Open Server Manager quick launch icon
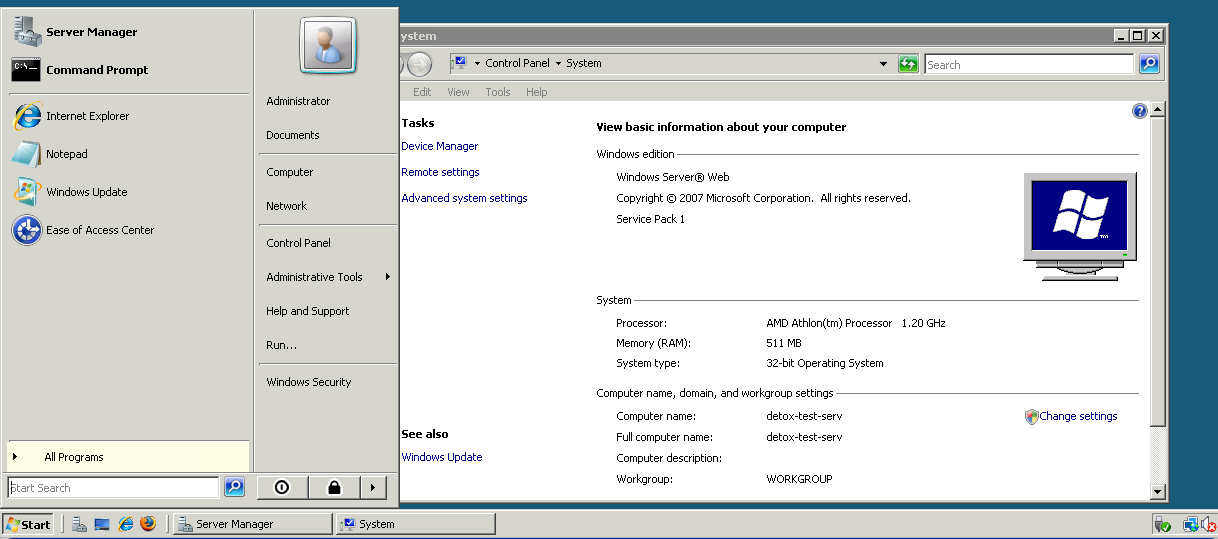 79,524
